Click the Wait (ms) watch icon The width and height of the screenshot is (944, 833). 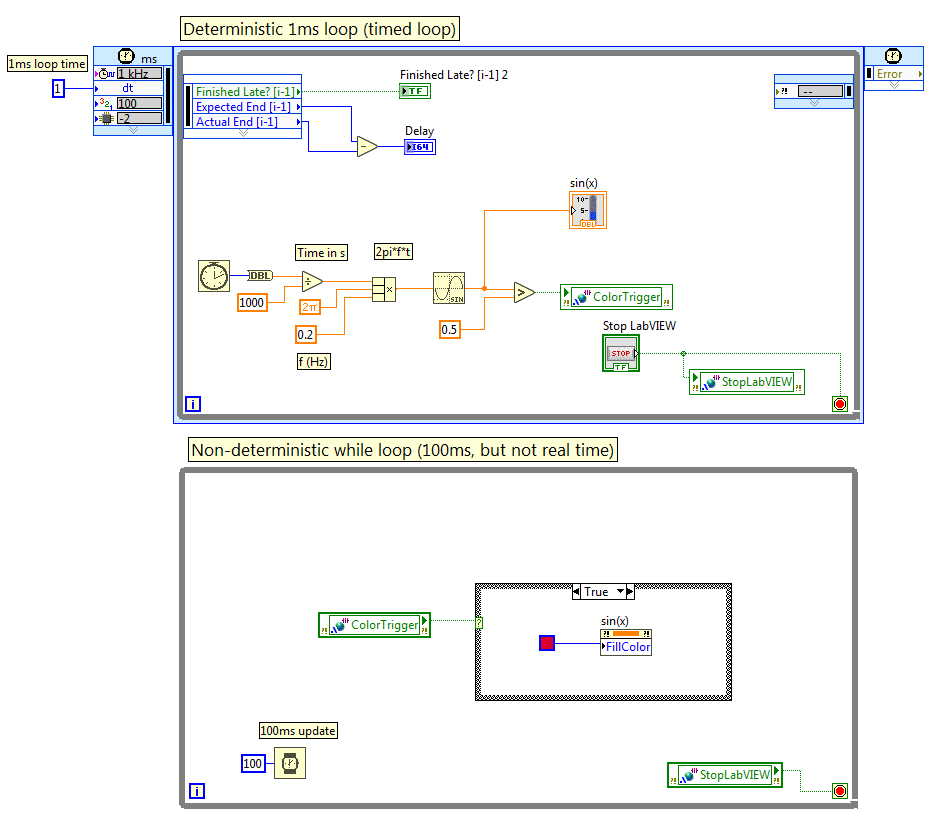[x=290, y=763]
